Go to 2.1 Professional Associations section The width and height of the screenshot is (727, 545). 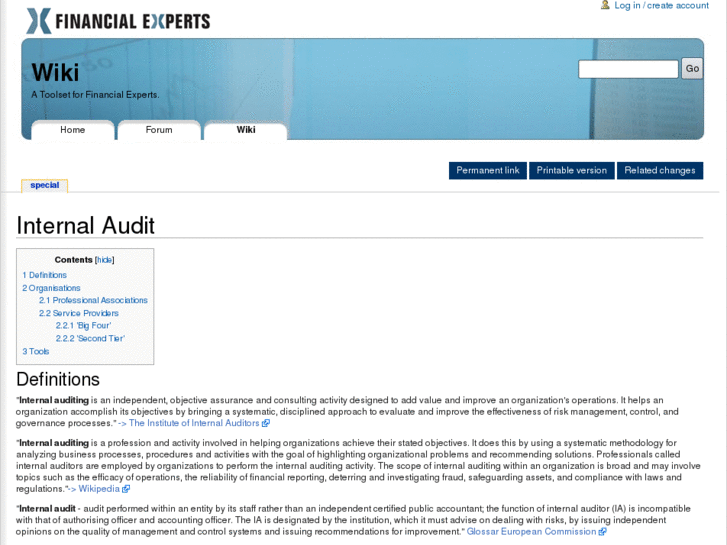click(93, 300)
